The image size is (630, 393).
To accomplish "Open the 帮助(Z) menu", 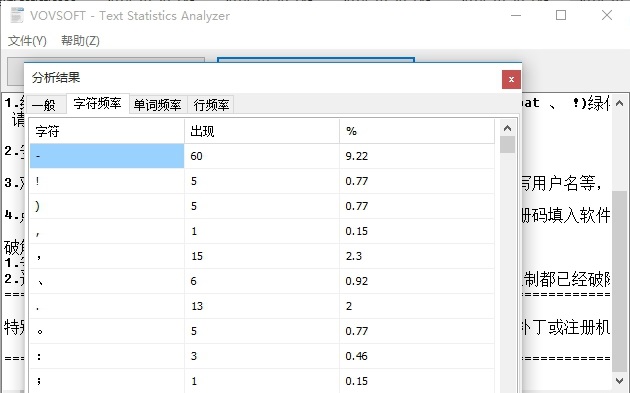I will 80,41.
